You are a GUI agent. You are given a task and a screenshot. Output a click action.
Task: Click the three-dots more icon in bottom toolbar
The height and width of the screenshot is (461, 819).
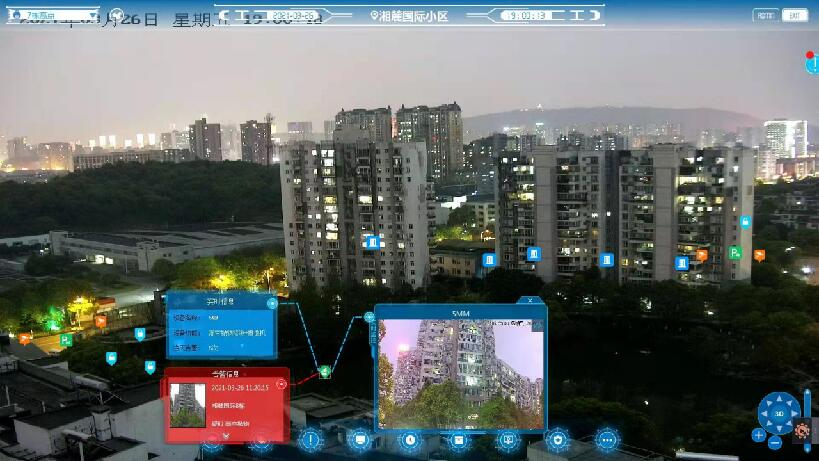pos(607,439)
